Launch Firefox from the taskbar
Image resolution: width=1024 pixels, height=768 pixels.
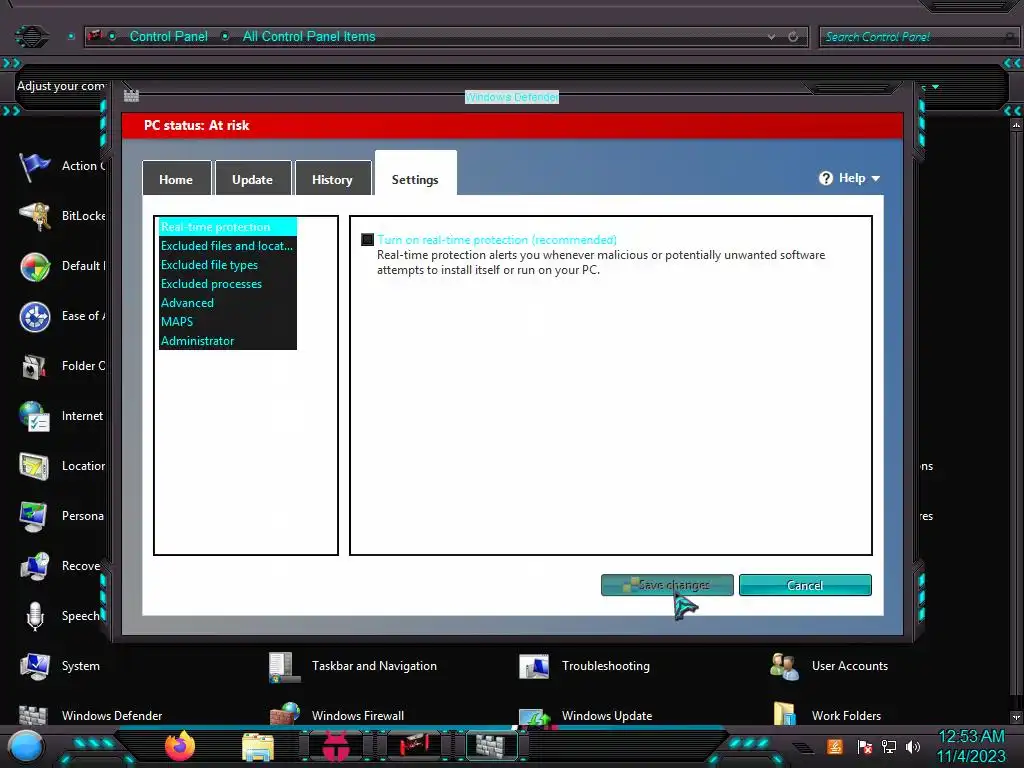coord(180,746)
